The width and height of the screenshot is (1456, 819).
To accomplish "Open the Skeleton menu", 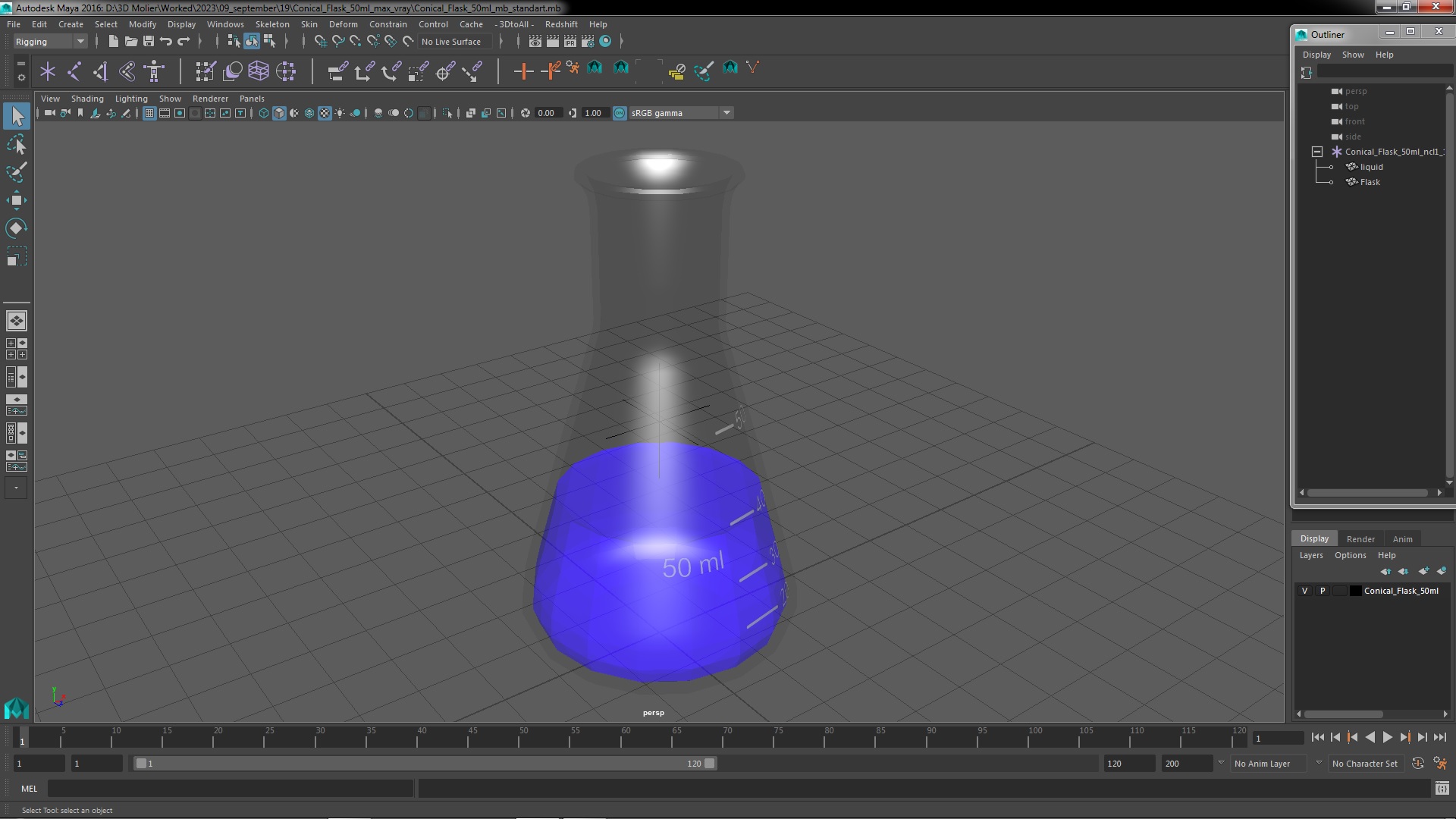I will point(272,24).
